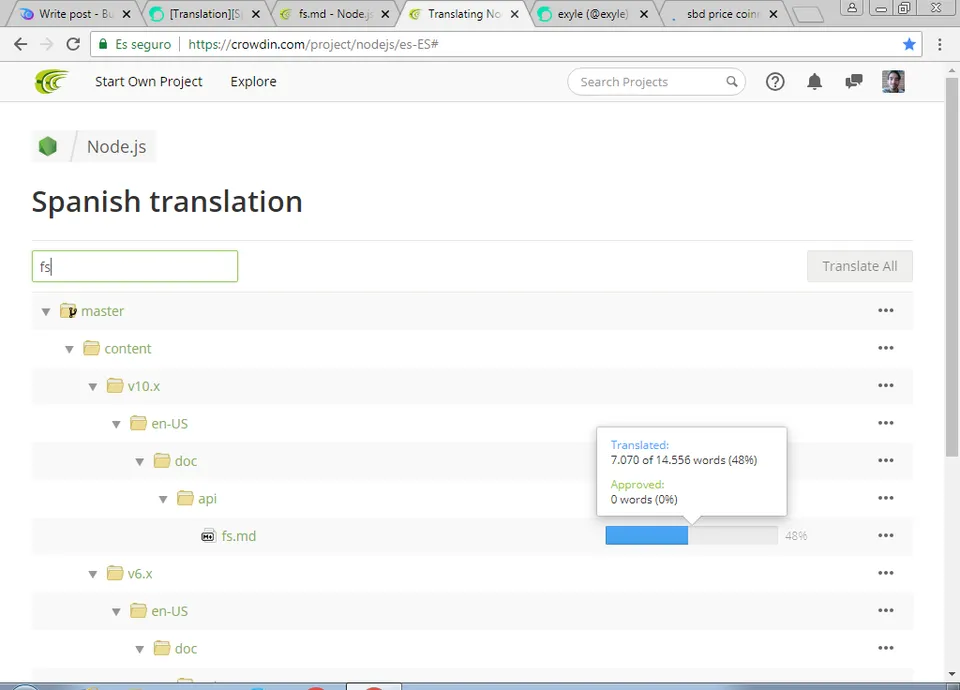Click the v6.x folder icon

[115, 573]
